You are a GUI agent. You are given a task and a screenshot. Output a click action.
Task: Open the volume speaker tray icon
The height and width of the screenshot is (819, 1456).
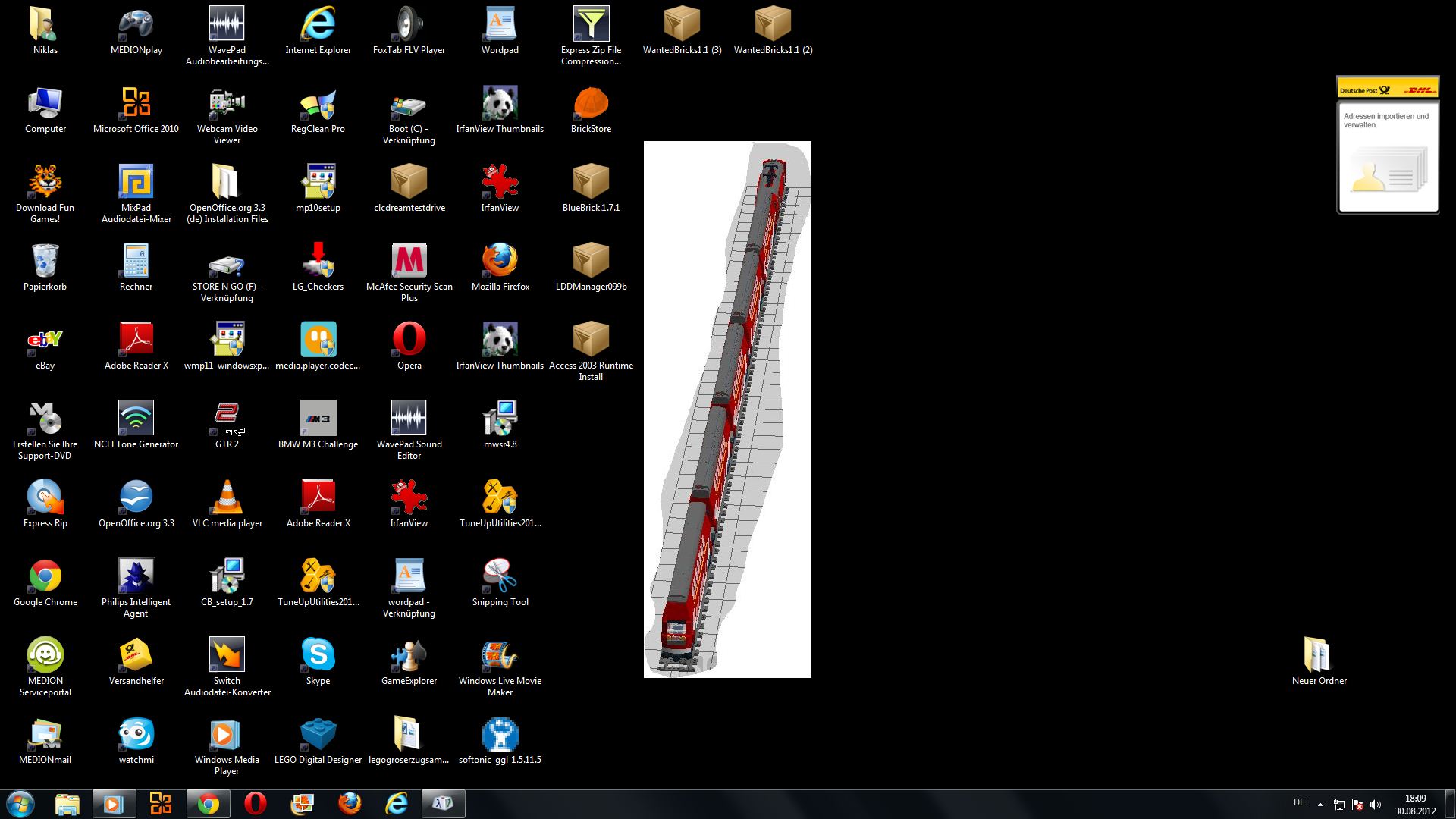1376,805
